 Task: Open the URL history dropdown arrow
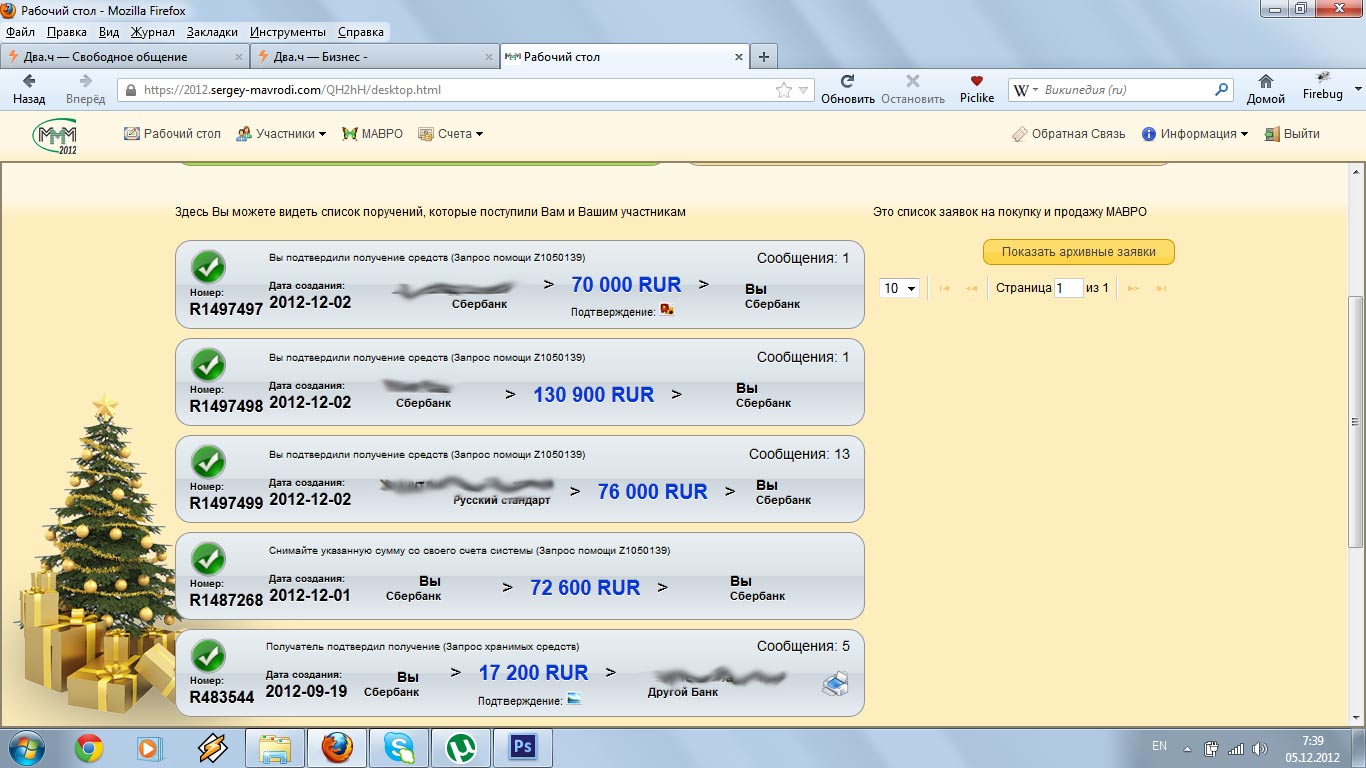pyautogui.click(x=804, y=90)
